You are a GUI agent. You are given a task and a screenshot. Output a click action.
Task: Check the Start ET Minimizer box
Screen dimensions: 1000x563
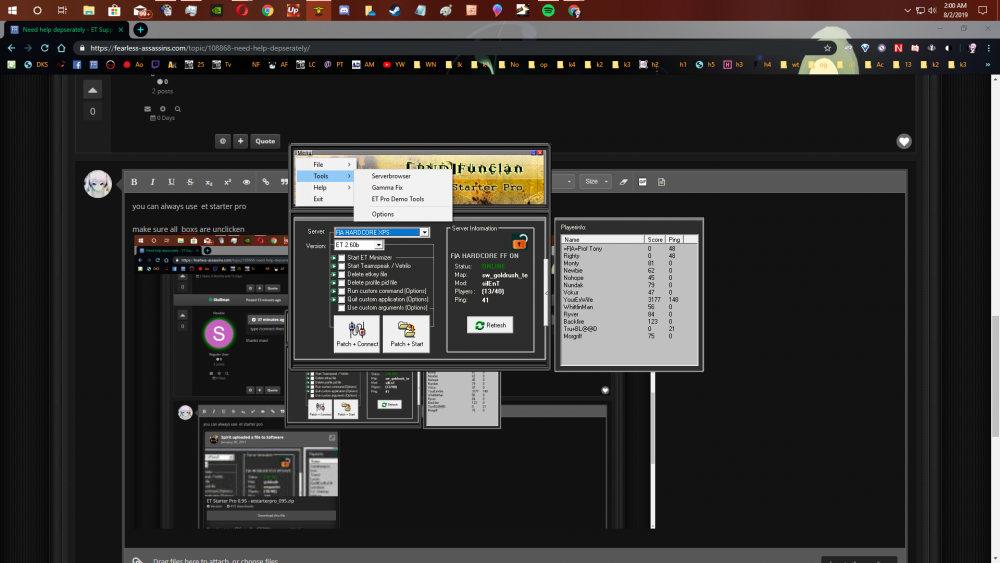click(x=342, y=258)
